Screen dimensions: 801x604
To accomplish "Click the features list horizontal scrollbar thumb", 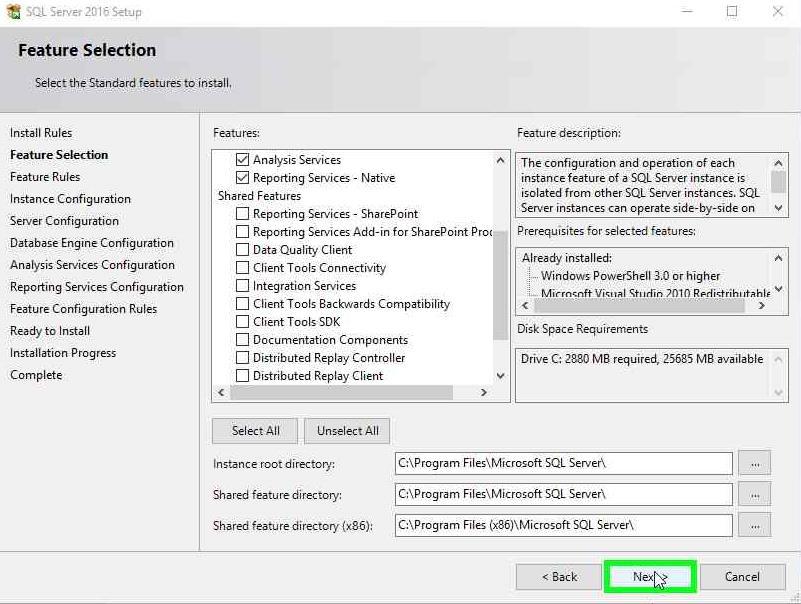I will [341, 392].
